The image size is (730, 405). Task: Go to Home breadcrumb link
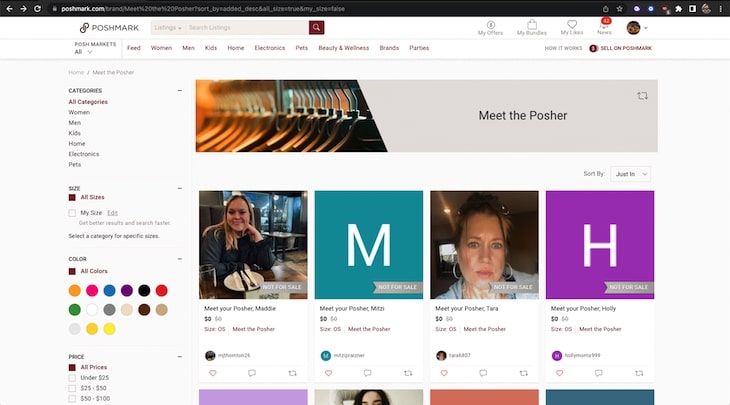[76, 73]
